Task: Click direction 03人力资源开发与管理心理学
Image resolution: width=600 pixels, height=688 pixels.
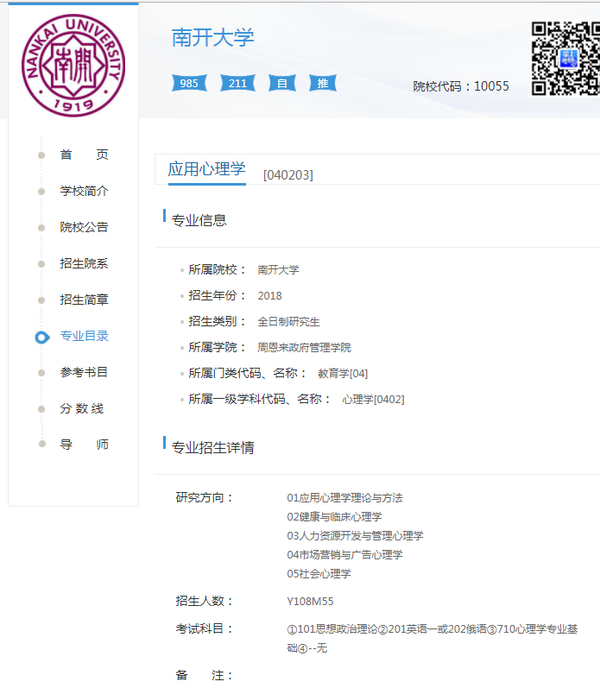Action: coord(355,536)
